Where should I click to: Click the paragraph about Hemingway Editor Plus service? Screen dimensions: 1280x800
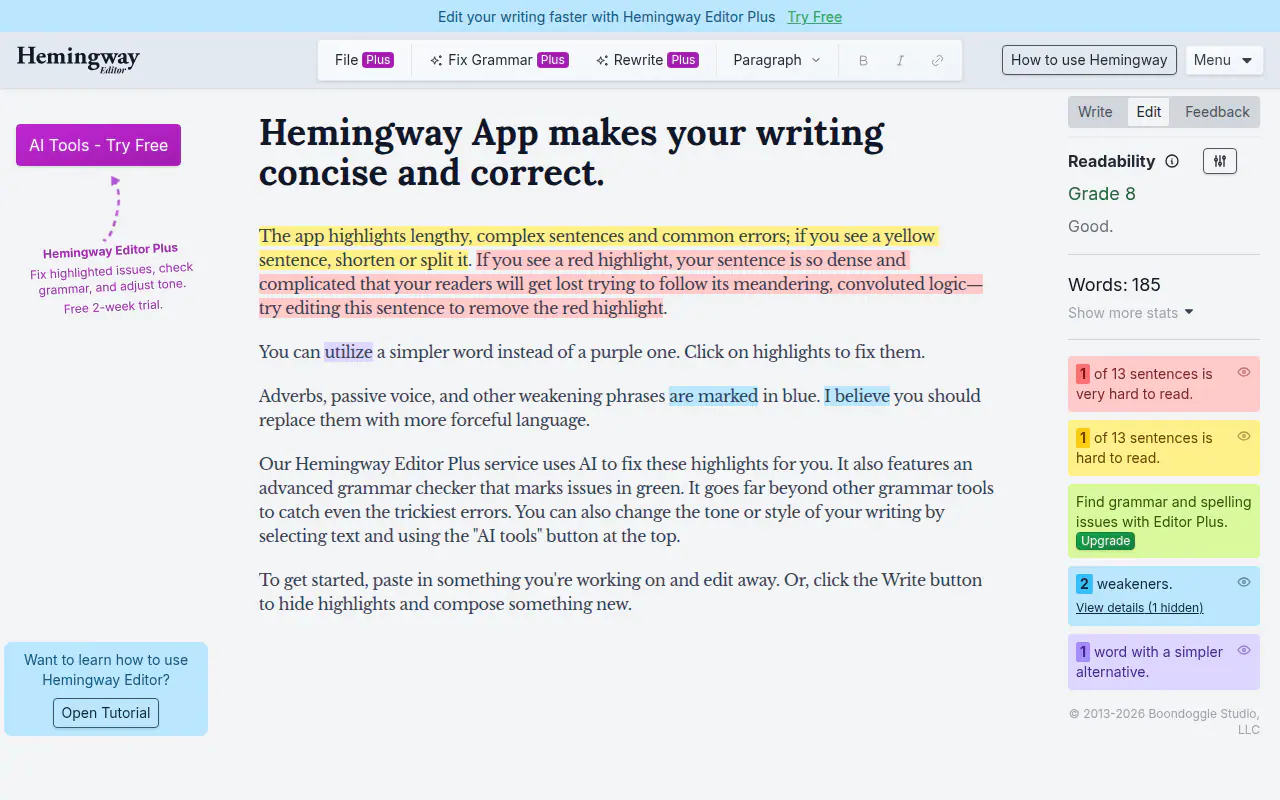626,500
